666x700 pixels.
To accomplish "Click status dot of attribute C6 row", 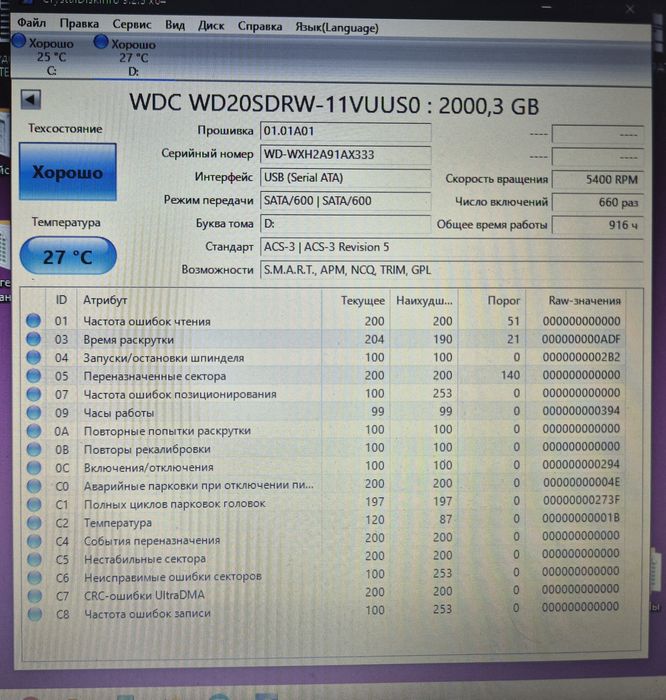I will coord(34,577).
